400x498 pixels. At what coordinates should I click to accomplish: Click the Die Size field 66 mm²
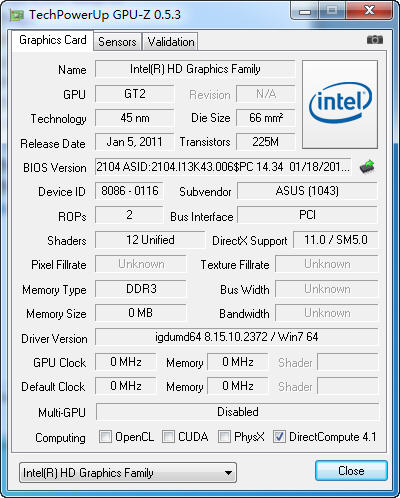[266, 118]
